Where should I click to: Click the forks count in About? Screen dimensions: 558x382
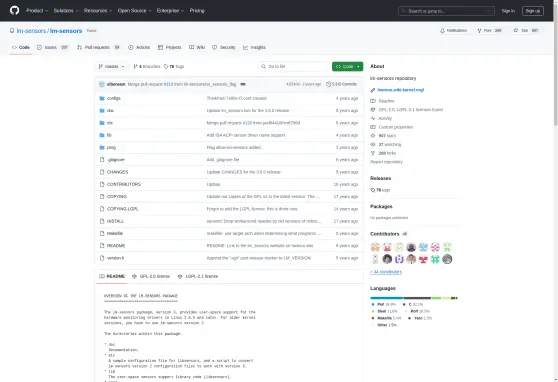tap(387, 153)
